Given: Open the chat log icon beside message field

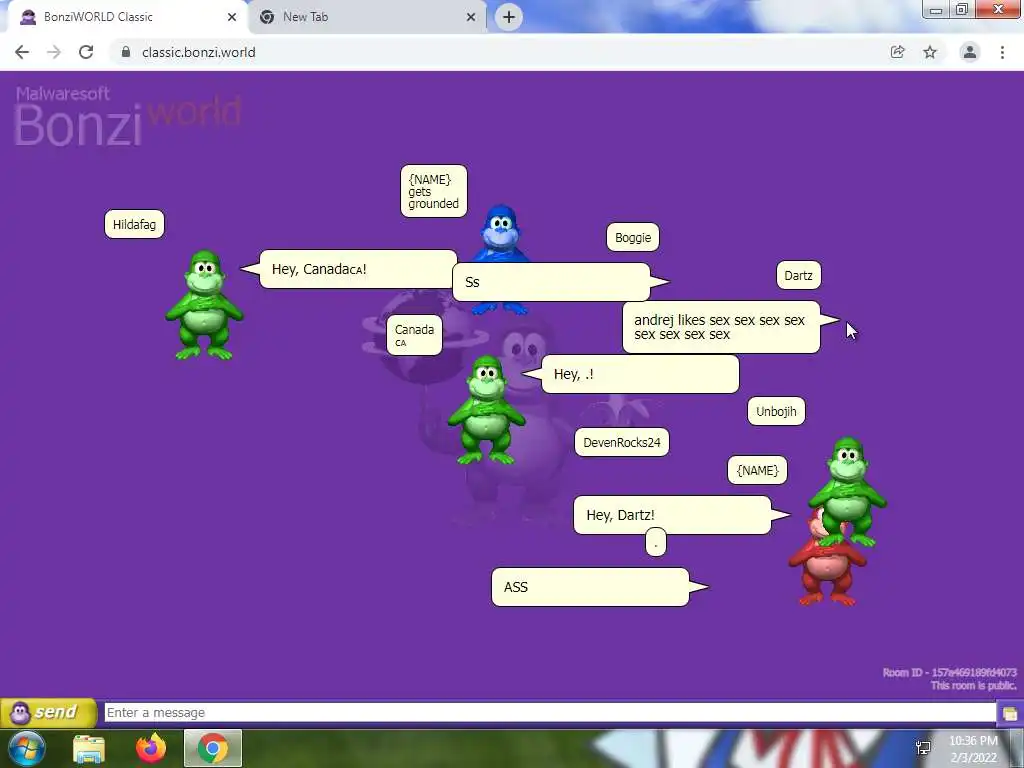Looking at the screenshot, I should coord(1010,713).
